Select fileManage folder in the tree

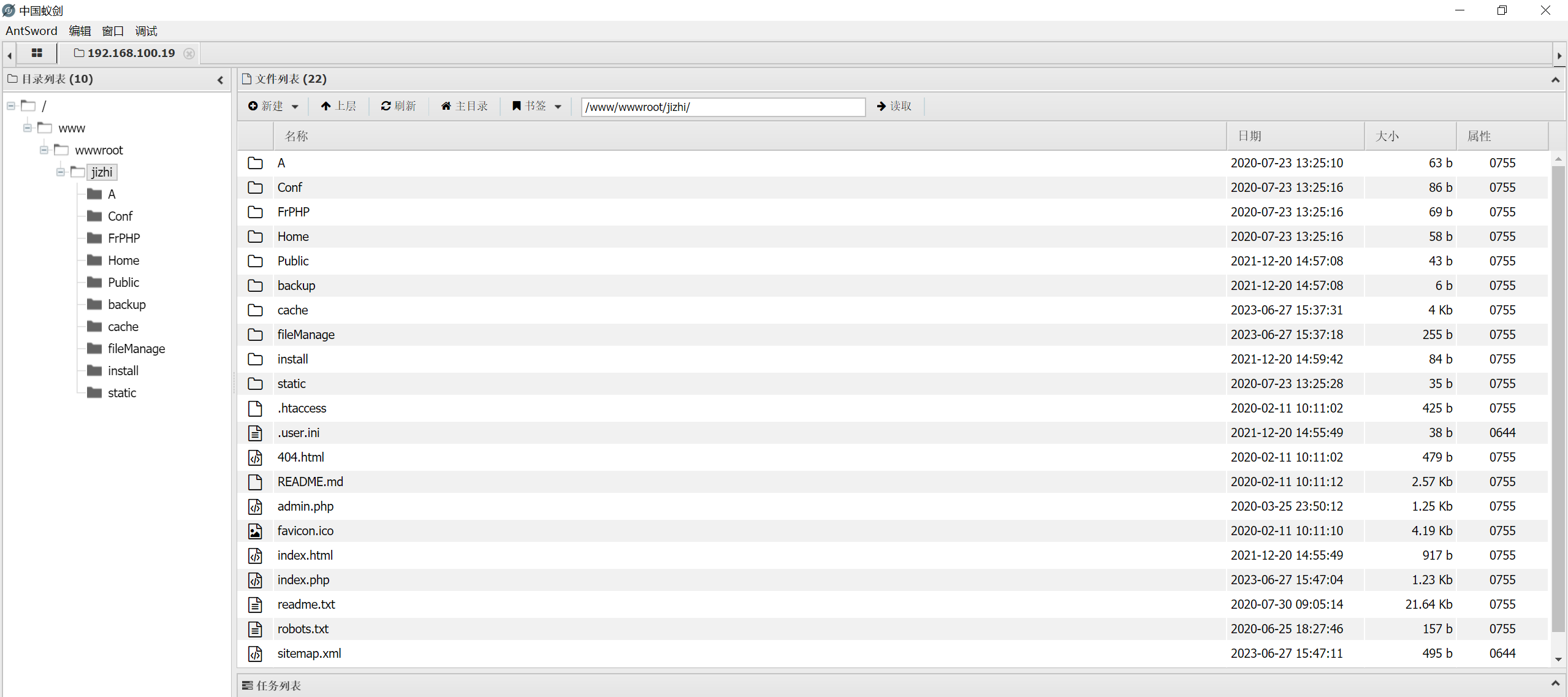pyautogui.click(x=136, y=349)
